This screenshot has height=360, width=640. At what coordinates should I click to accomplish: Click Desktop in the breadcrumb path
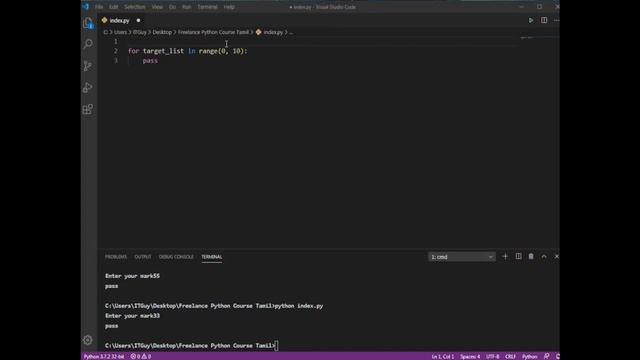click(162, 32)
